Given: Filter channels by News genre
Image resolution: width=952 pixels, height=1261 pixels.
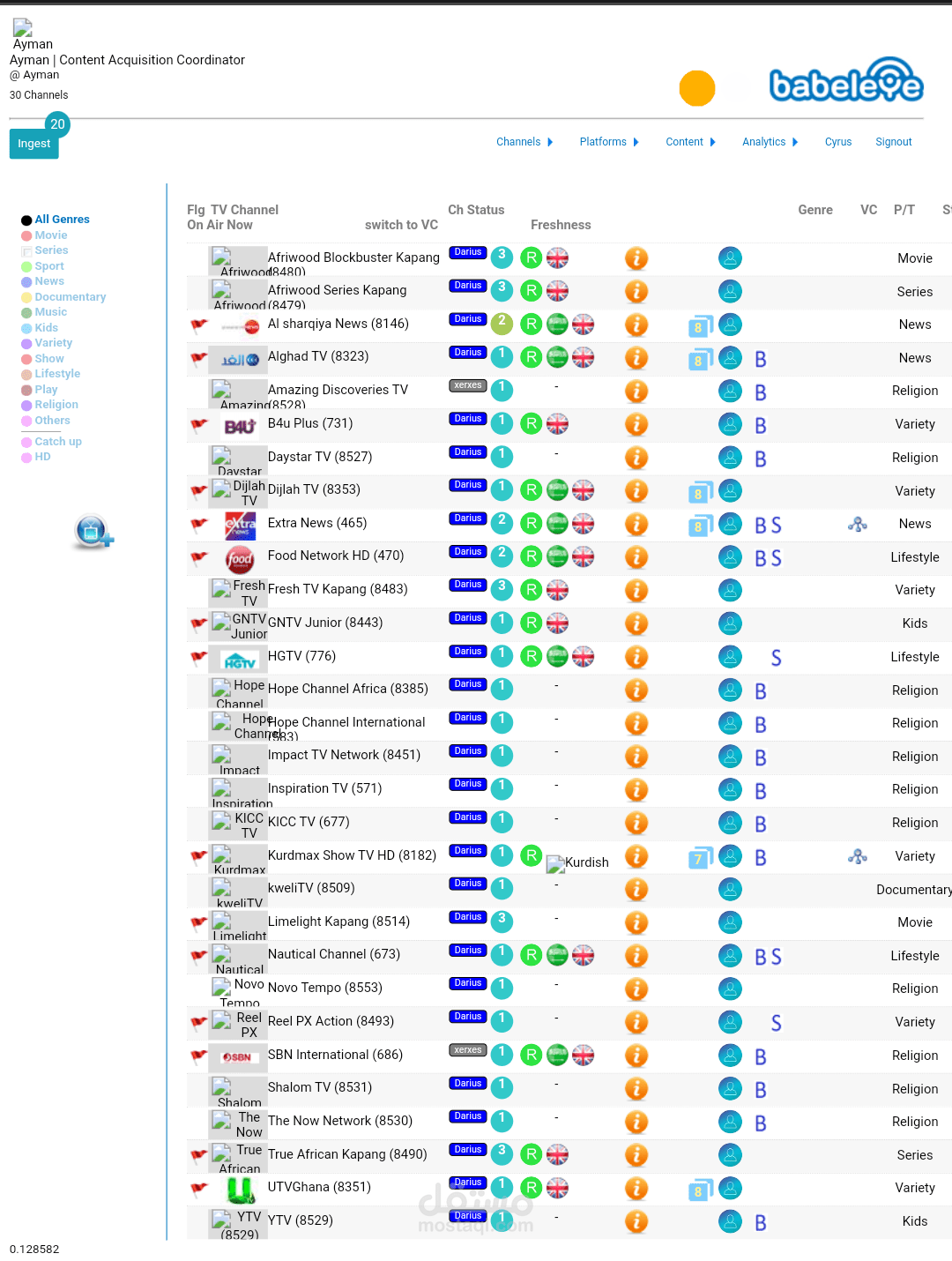Looking at the screenshot, I should pos(49,281).
